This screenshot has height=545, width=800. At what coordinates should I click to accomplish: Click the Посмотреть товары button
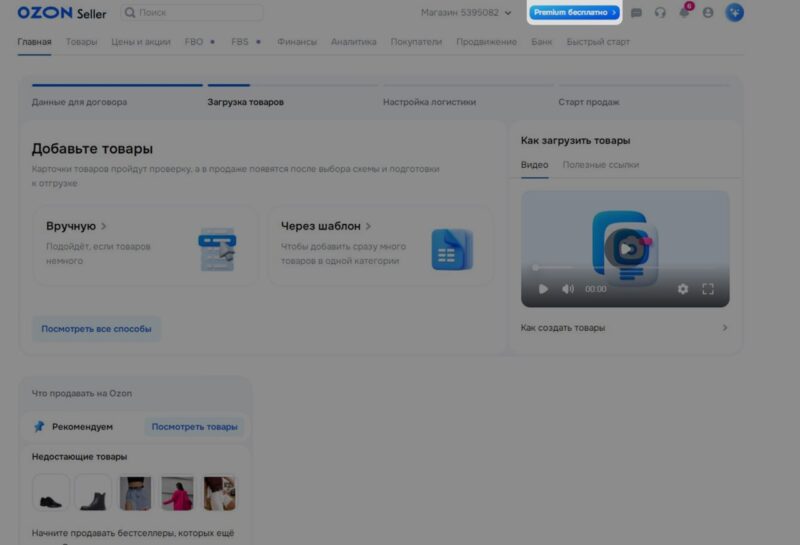(194, 427)
